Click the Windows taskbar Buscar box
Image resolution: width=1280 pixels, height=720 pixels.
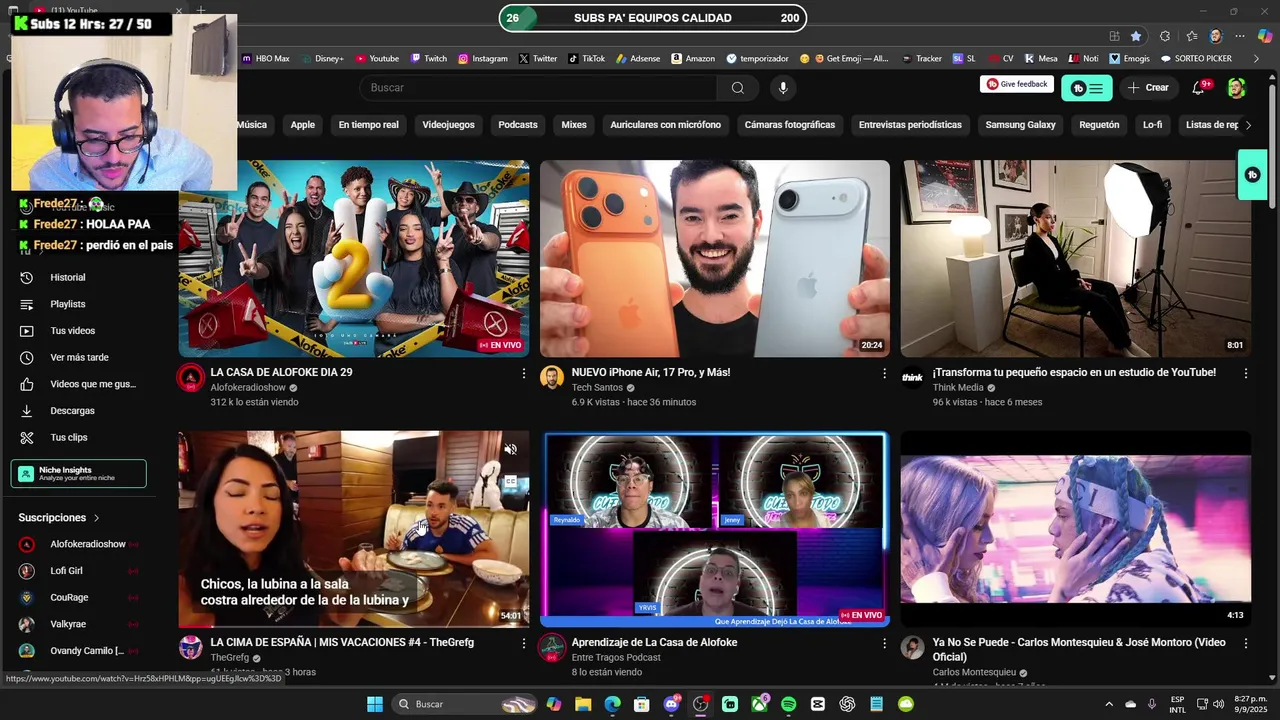click(464, 704)
